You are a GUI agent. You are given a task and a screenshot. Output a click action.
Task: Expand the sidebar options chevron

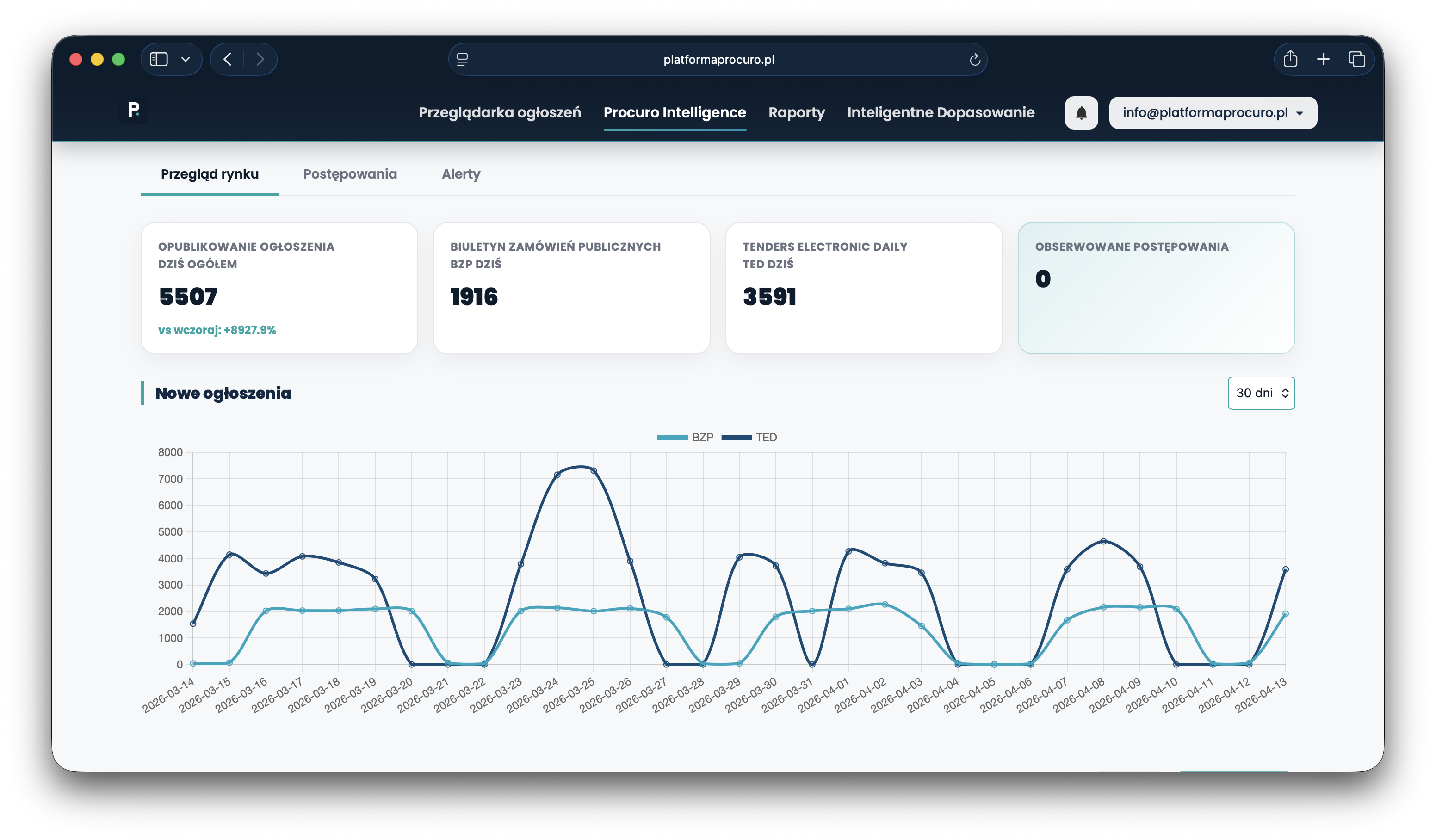pyautogui.click(x=185, y=59)
